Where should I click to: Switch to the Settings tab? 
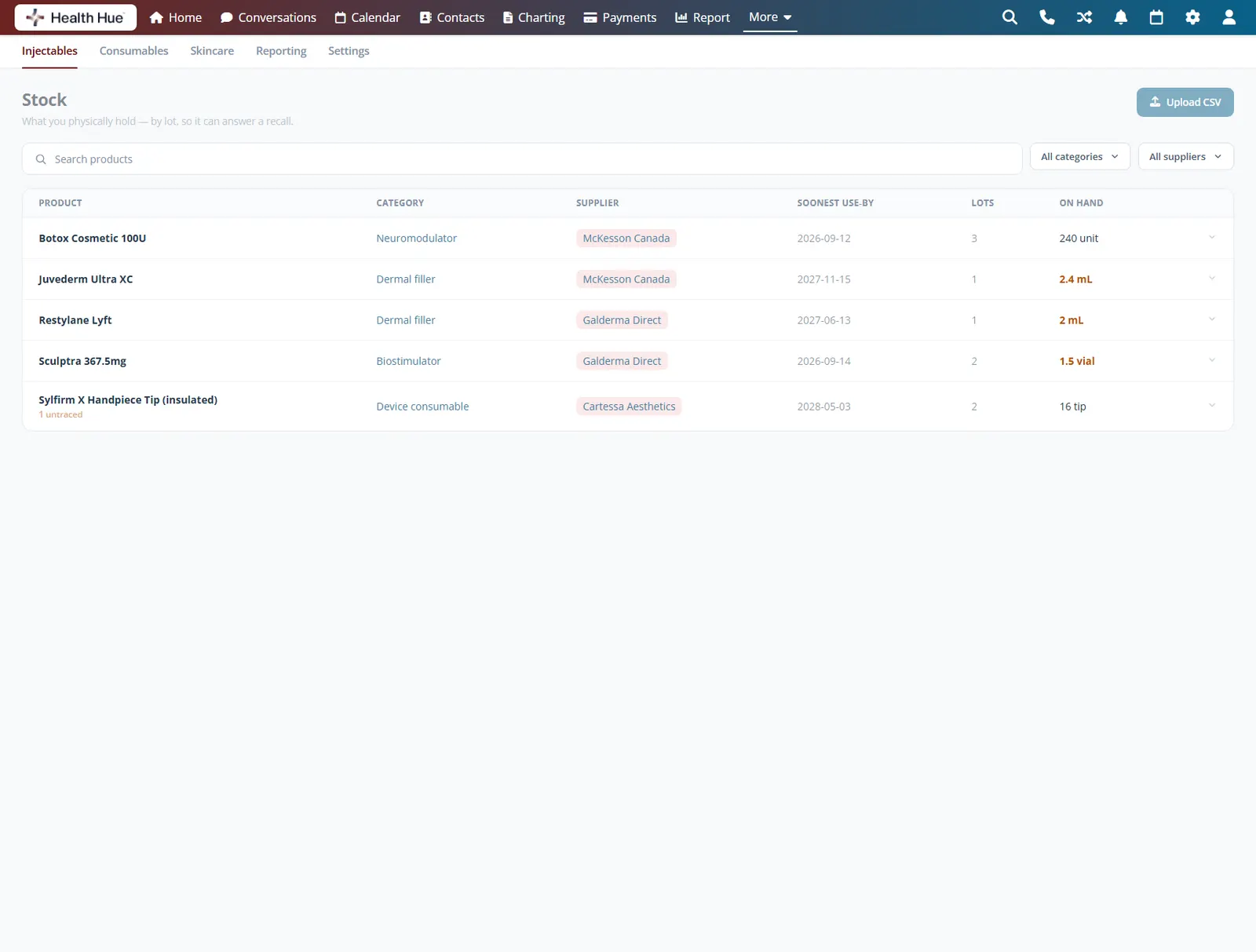(x=349, y=51)
